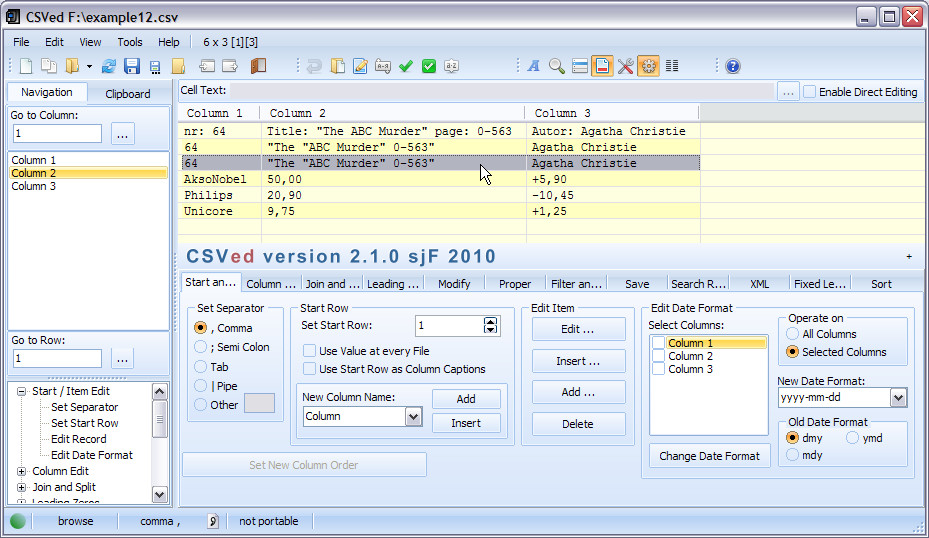
Task: Choose All Columns under Operate on
Action: 792,334
